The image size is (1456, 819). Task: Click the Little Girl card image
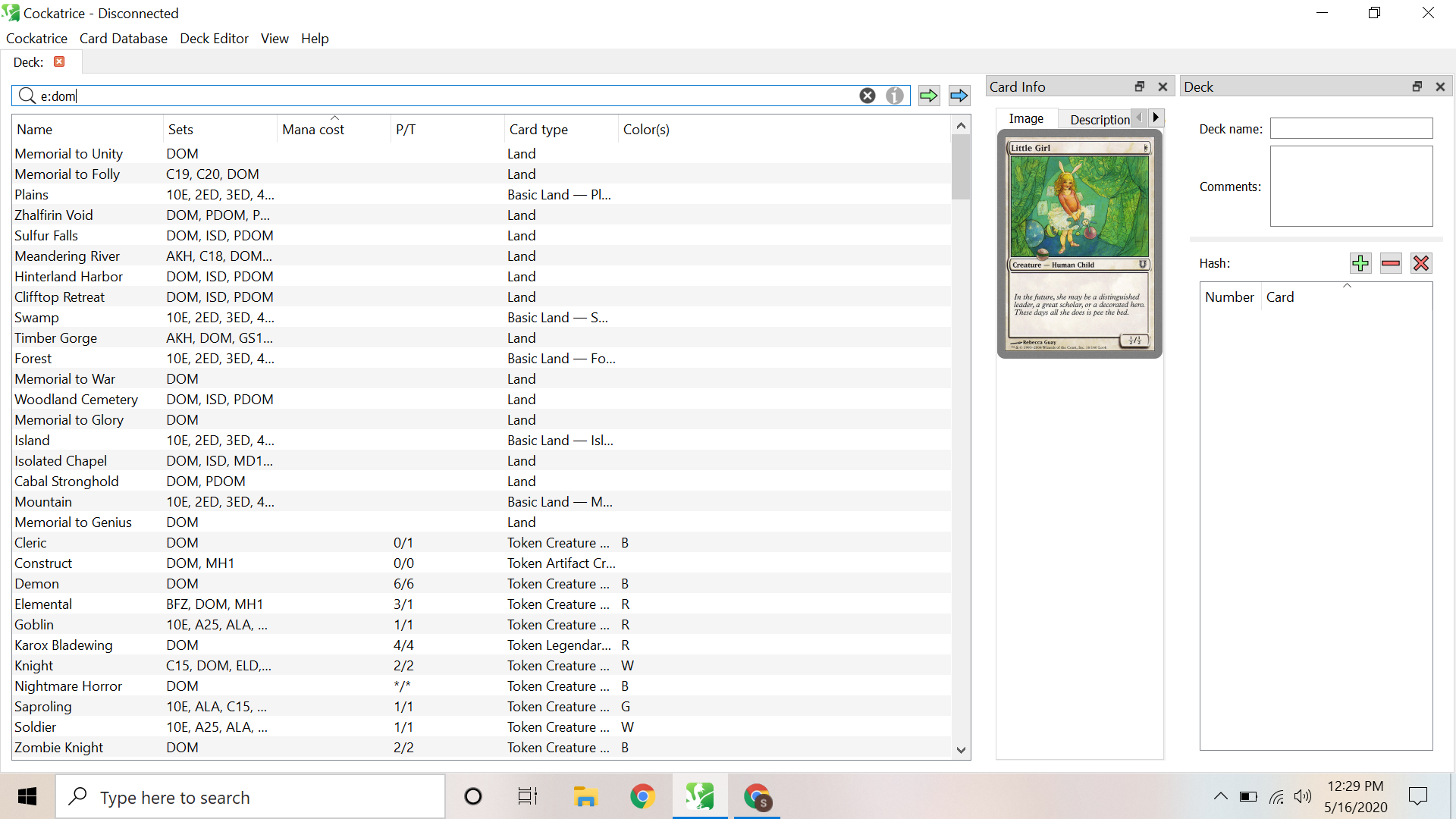coord(1079,243)
